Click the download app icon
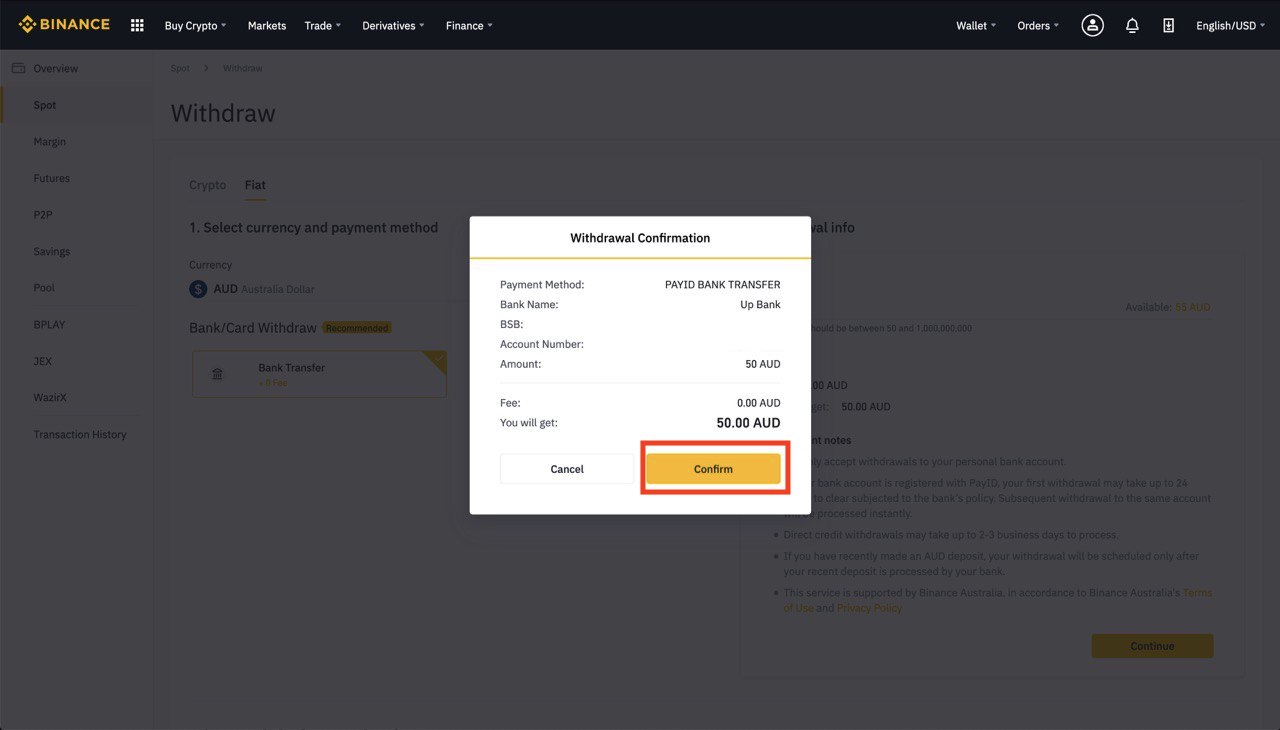The width and height of the screenshot is (1280, 730). click(x=1168, y=25)
